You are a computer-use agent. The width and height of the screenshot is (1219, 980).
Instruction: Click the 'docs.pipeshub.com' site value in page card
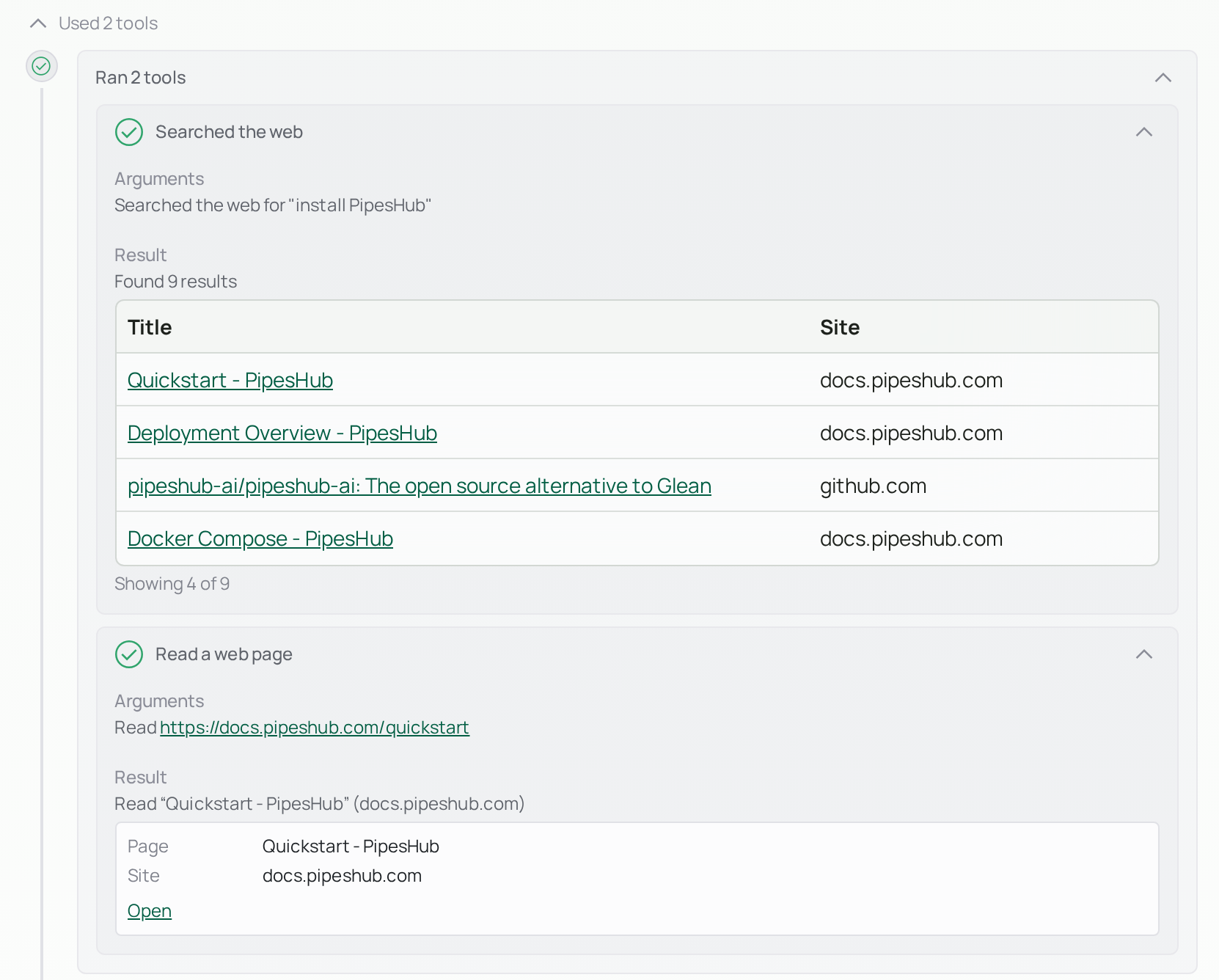343,876
